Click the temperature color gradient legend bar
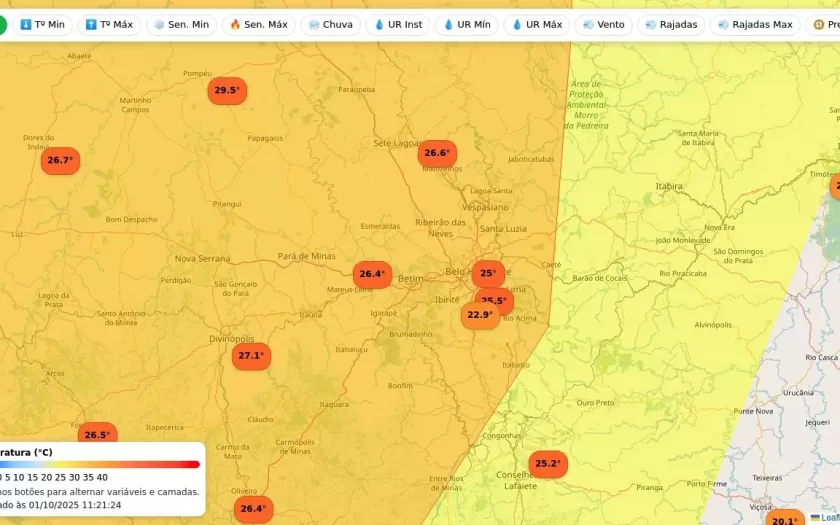 coord(100,464)
